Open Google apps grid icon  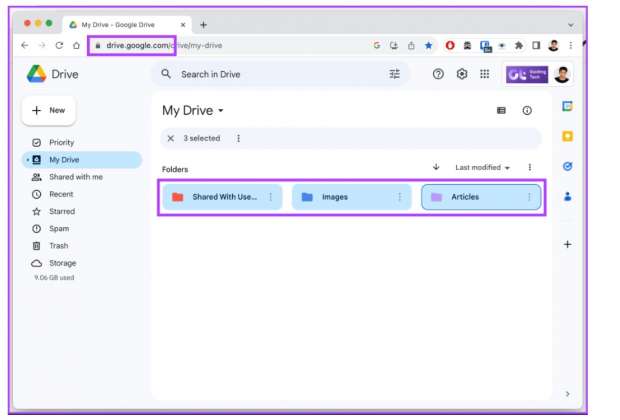pos(485,74)
